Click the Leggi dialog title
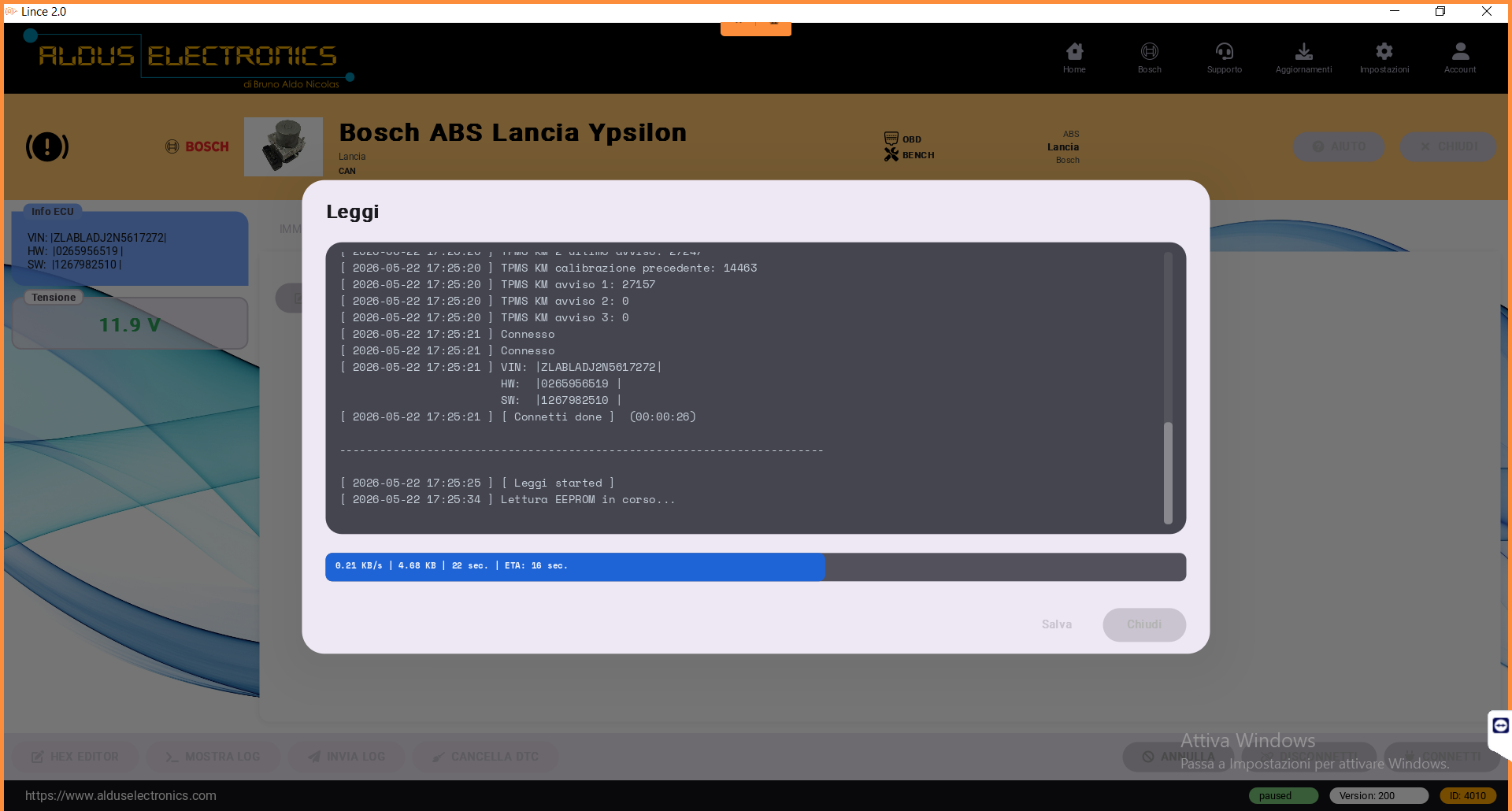The image size is (1512, 811). click(352, 213)
